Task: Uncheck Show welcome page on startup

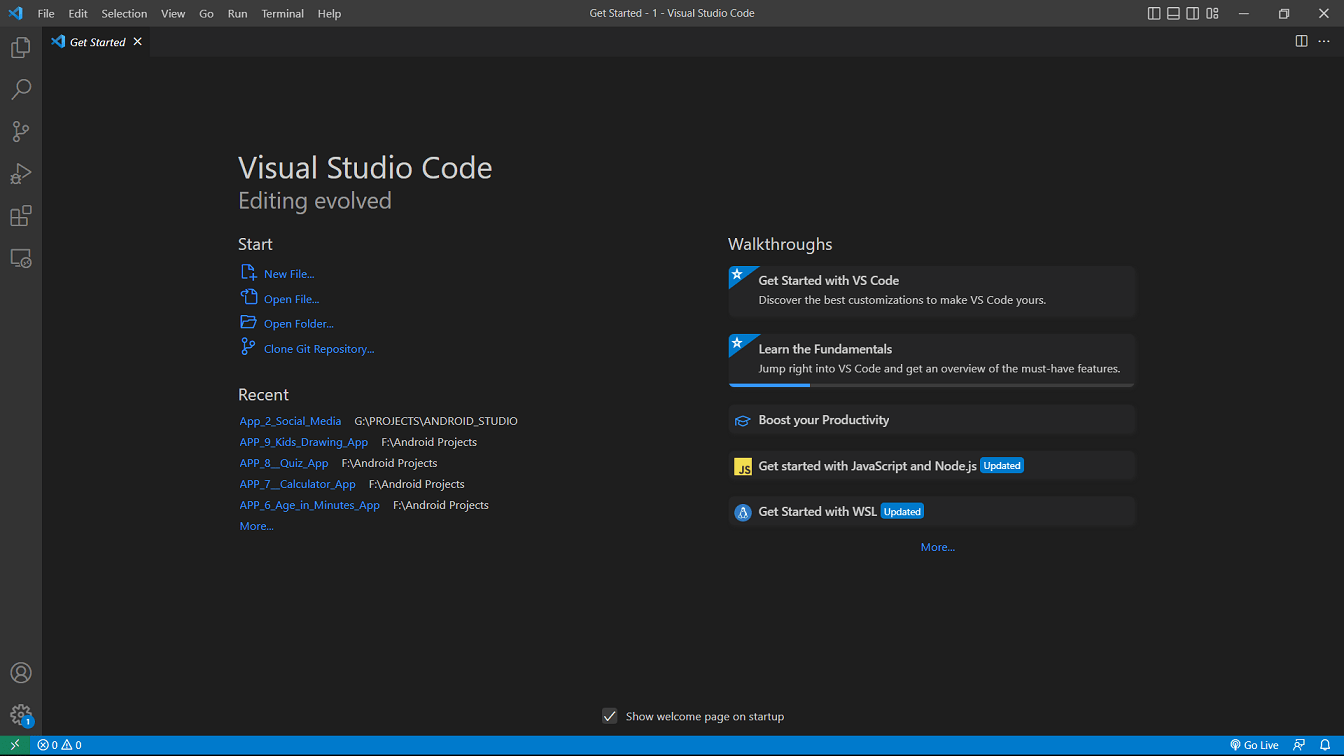Action: click(x=610, y=716)
